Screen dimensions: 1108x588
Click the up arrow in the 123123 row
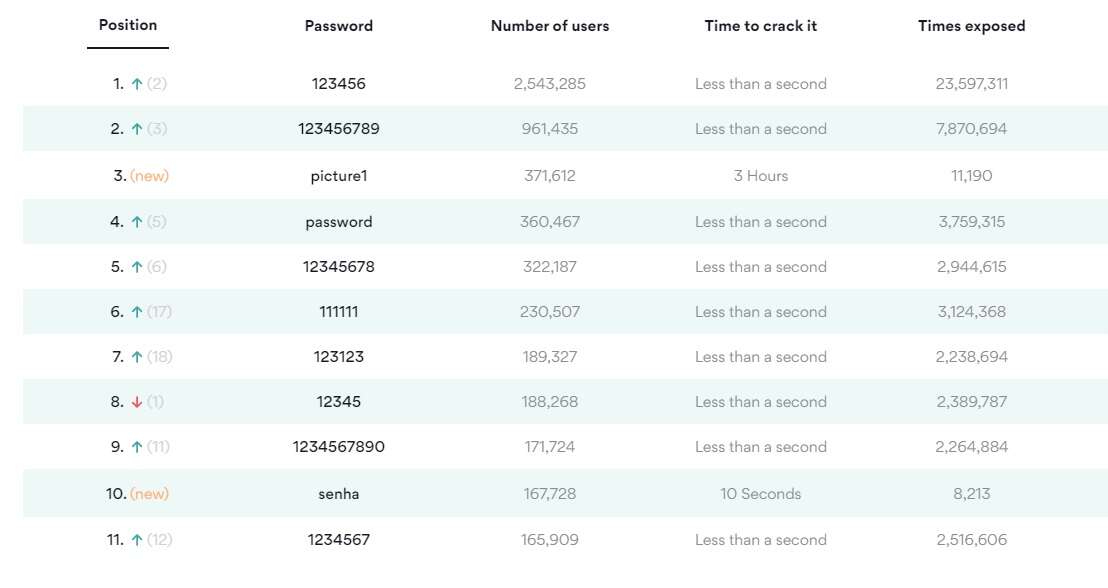pos(137,357)
